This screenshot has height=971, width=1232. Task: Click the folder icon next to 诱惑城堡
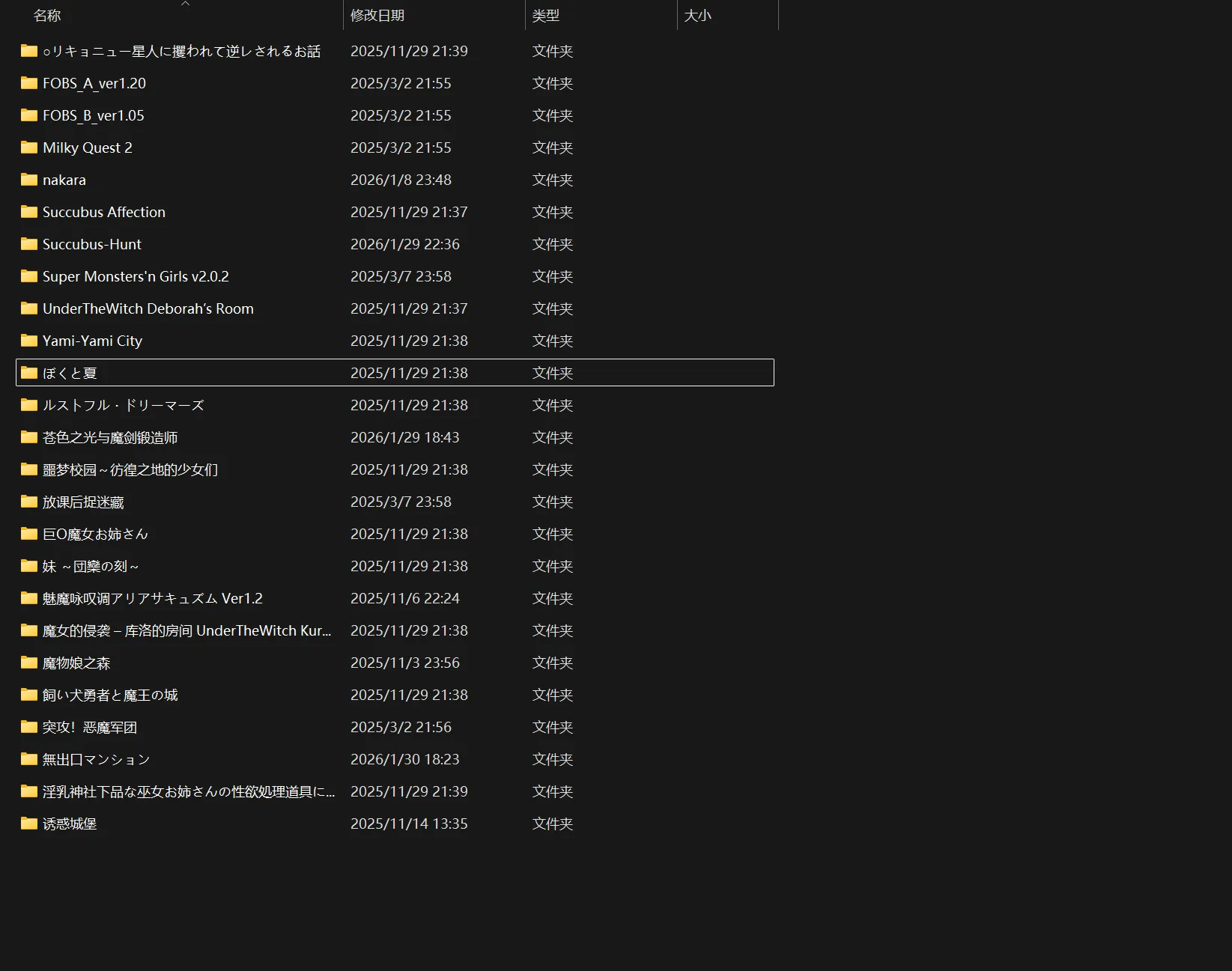29,824
